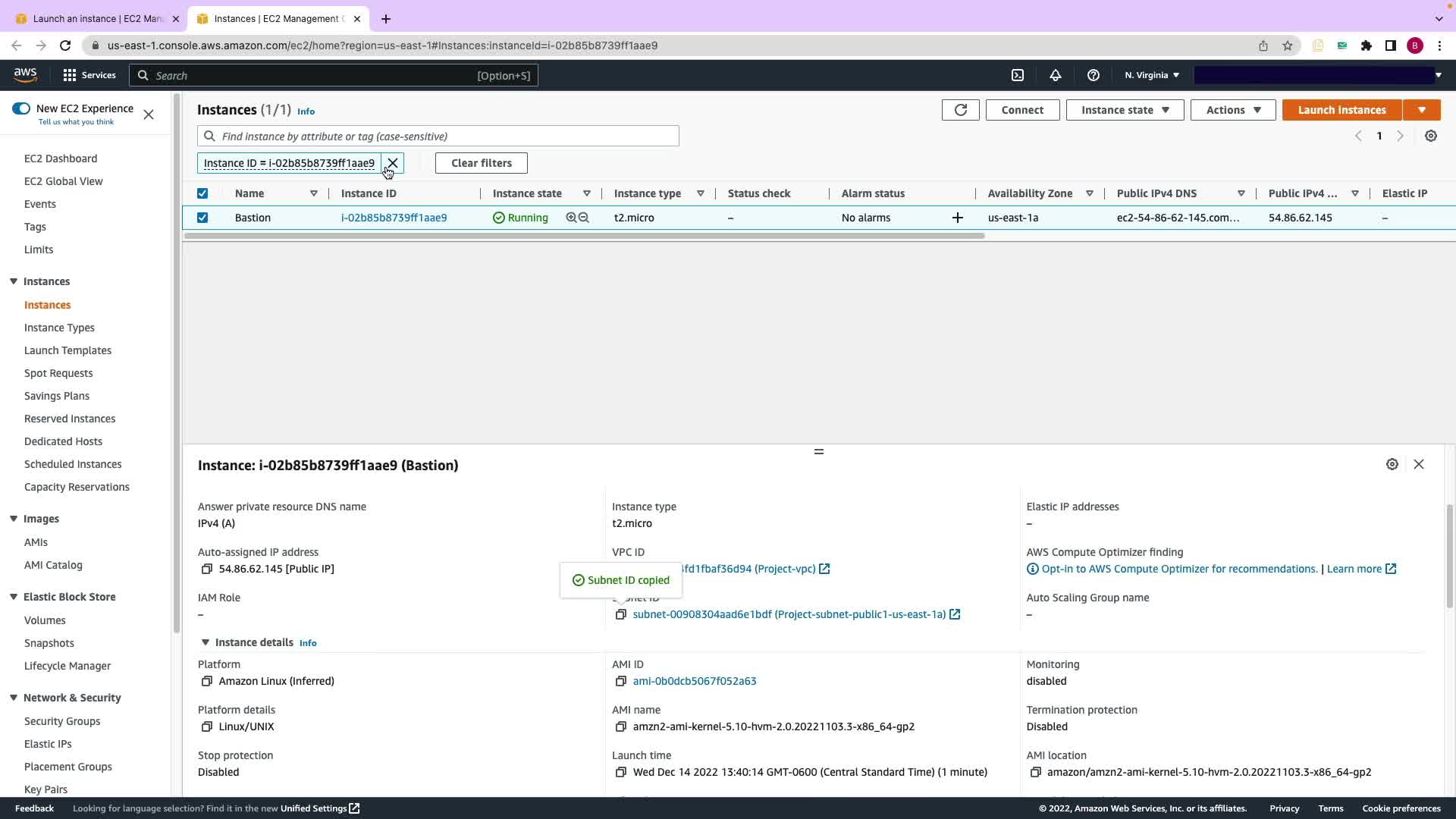Open Security Groups in sidebar
The height and width of the screenshot is (819, 1456).
point(62,721)
